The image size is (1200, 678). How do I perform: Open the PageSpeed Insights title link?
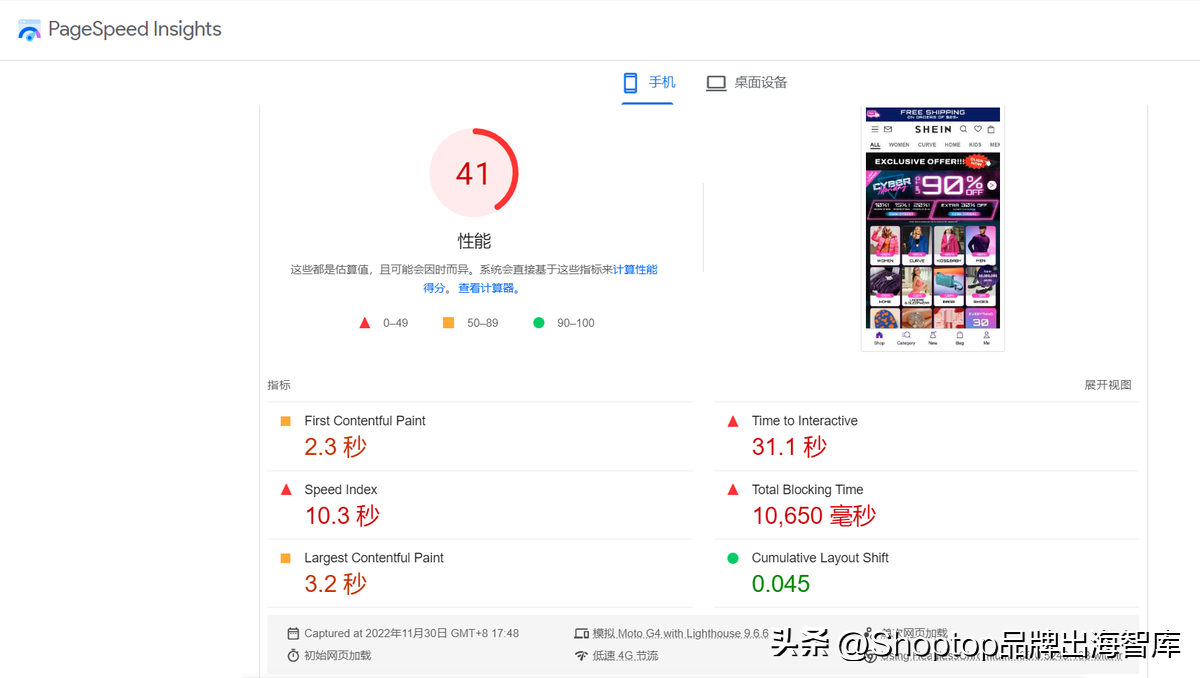(x=134, y=29)
